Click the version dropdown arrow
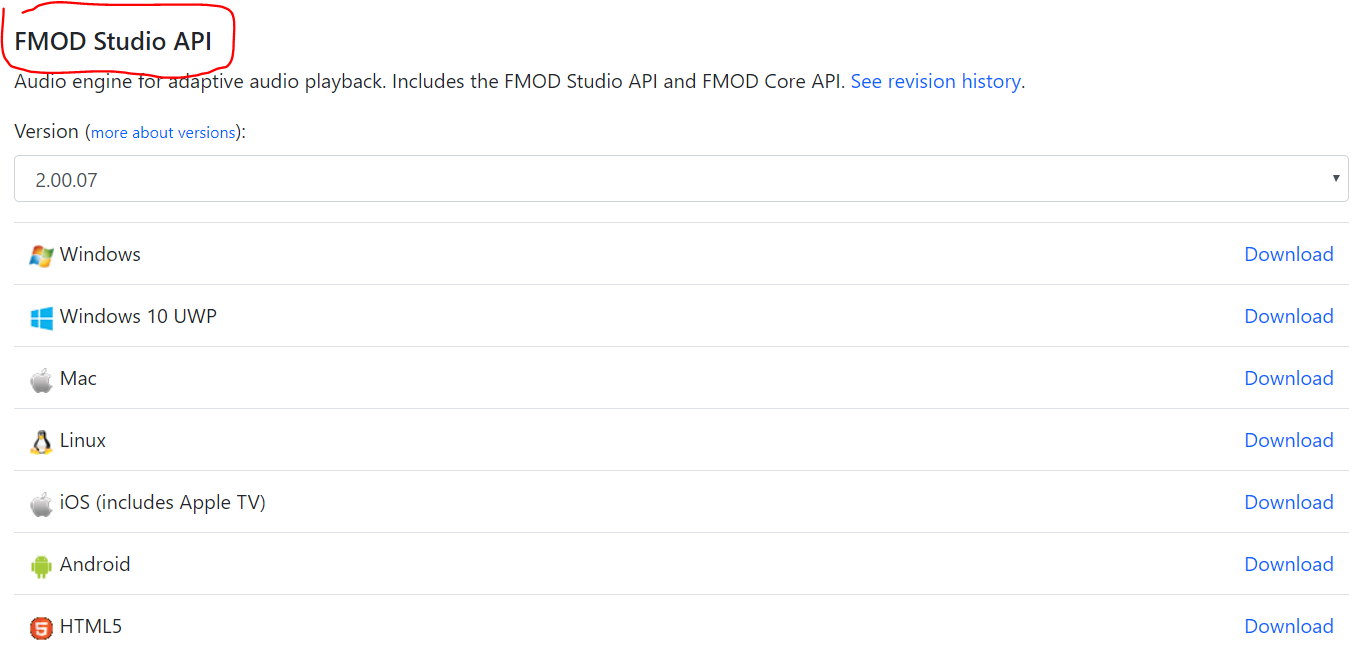Viewport: 1358px width, 652px height. point(1335,179)
